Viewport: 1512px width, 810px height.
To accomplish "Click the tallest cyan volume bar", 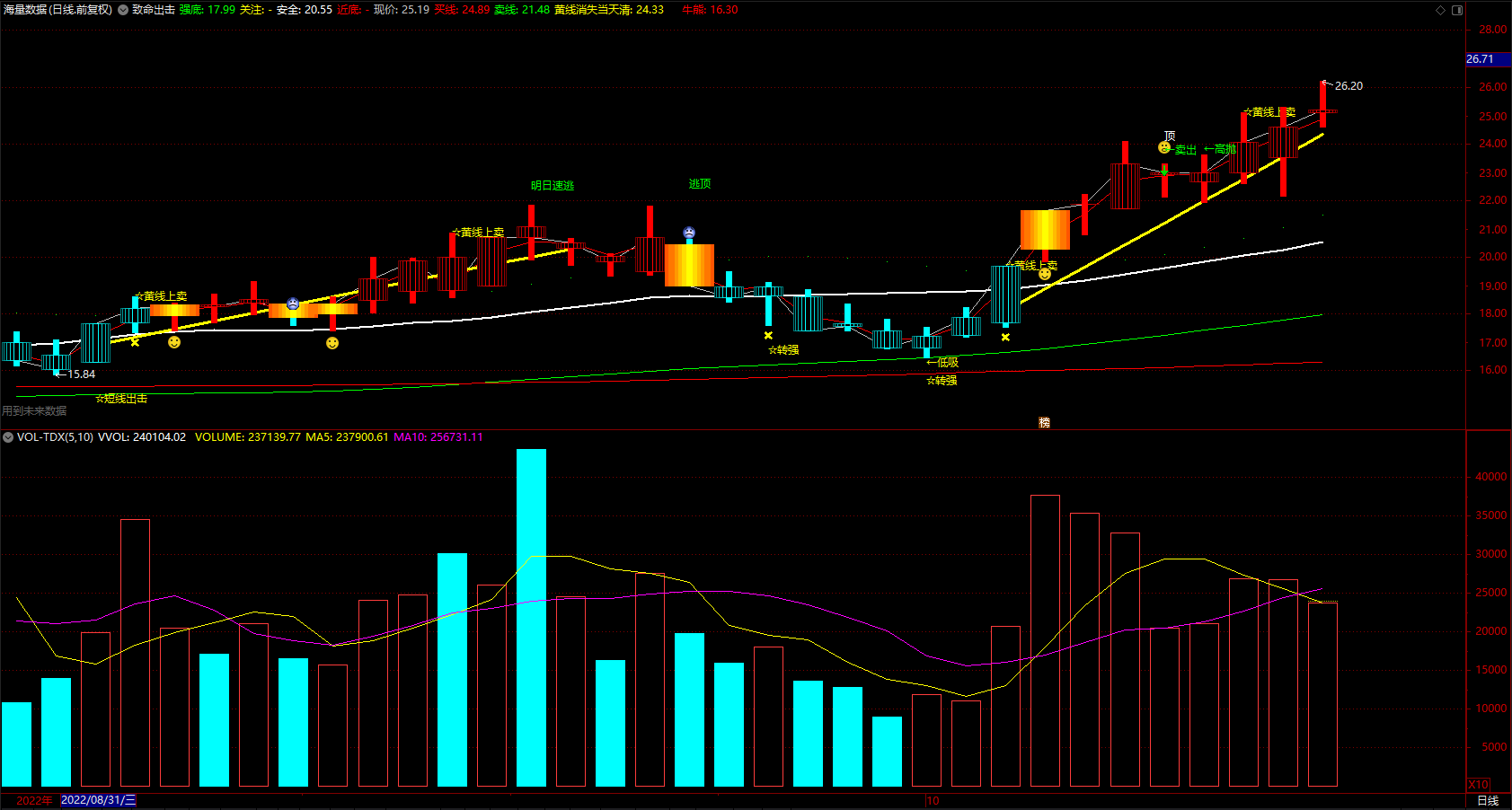I will [x=531, y=618].
